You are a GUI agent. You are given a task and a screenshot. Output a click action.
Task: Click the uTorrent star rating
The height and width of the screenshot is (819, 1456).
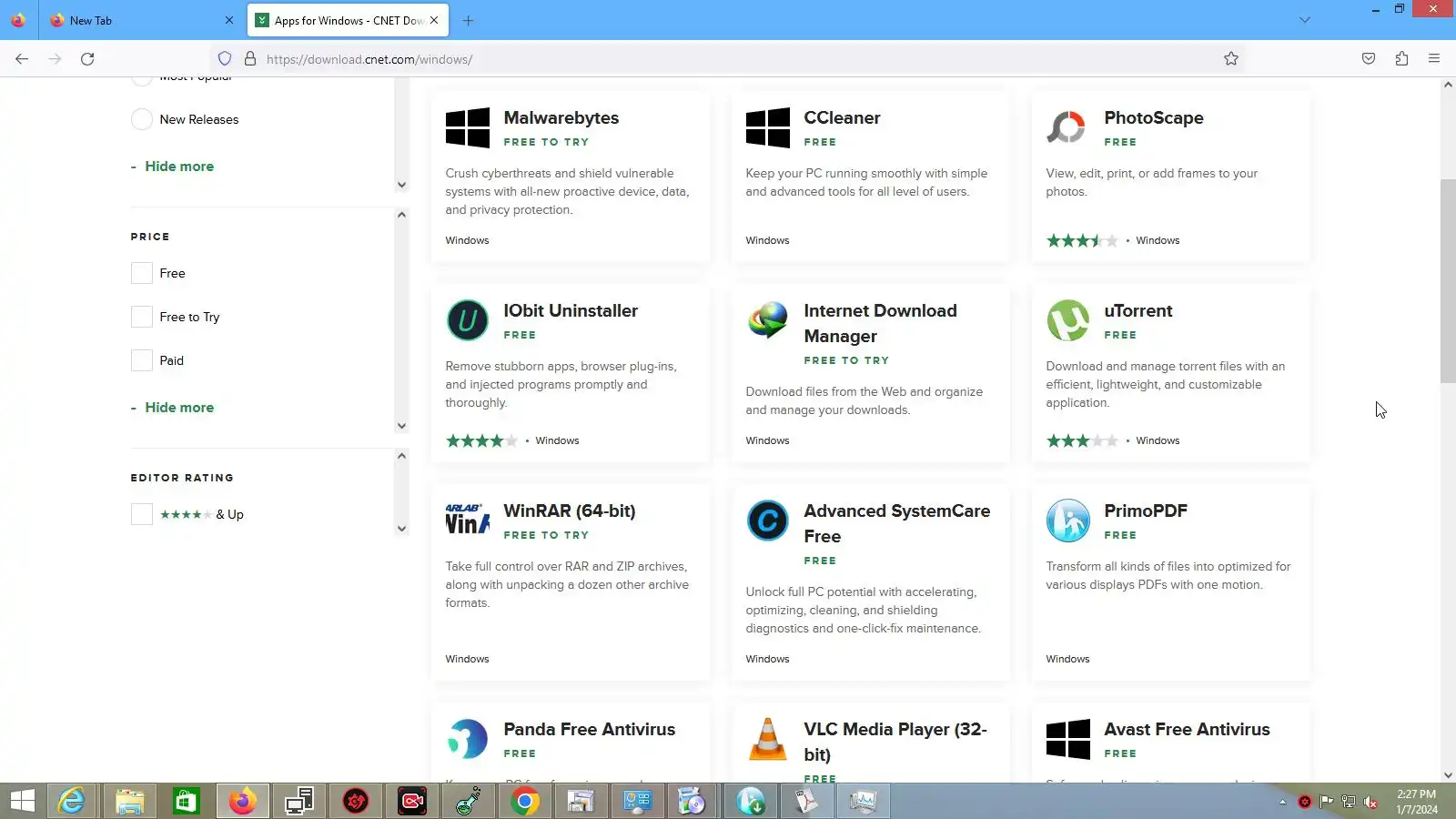1082,441
